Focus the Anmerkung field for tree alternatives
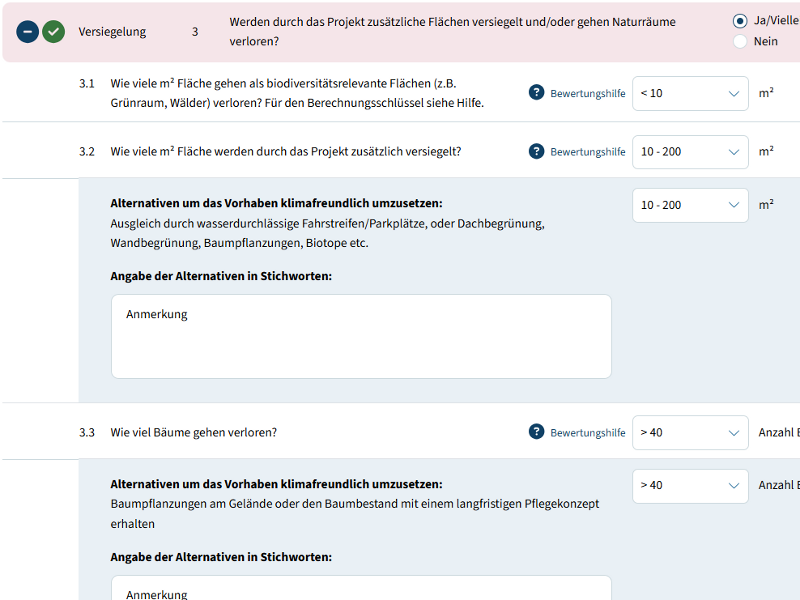 360,590
